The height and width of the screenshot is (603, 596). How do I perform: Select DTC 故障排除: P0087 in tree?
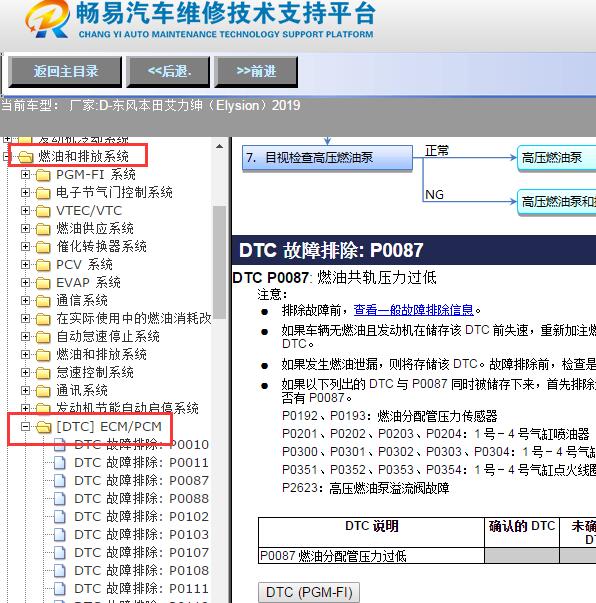(142, 481)
